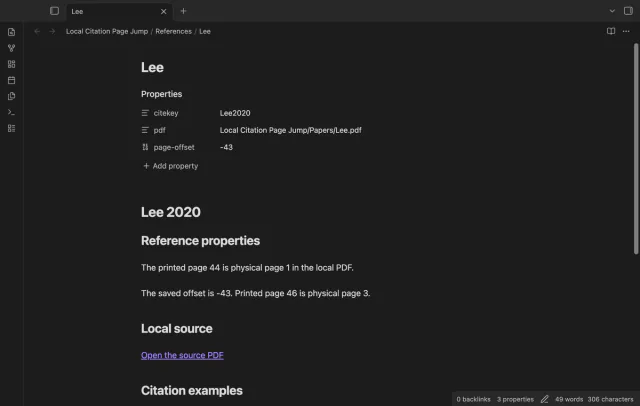Open Local Citation Page Jump breadcrumb
This screenshot has width=640, height=406.
(x=107, y=31)
